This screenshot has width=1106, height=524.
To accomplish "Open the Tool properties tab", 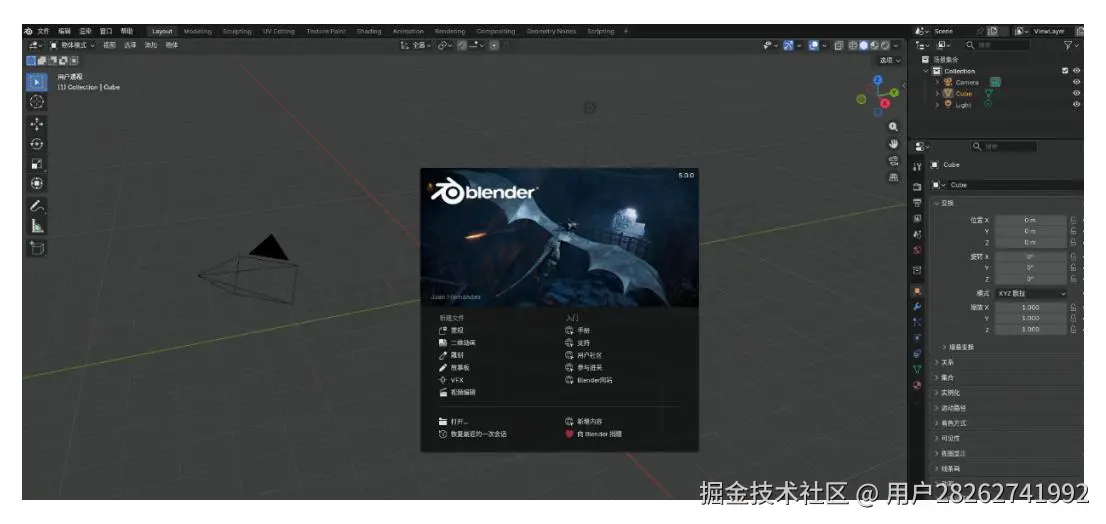I will 917,167.
